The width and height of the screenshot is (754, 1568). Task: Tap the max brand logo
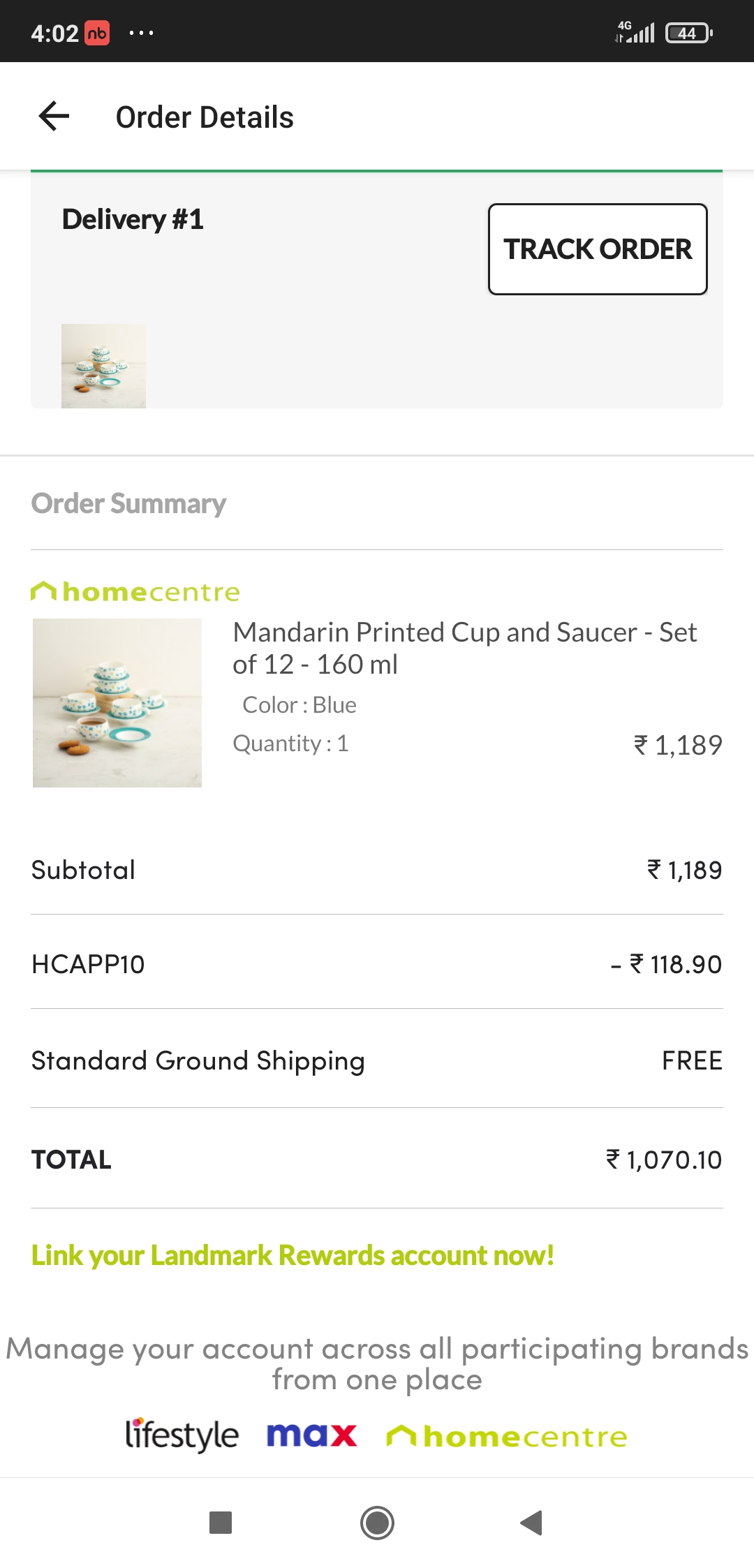click(311, 1435)
